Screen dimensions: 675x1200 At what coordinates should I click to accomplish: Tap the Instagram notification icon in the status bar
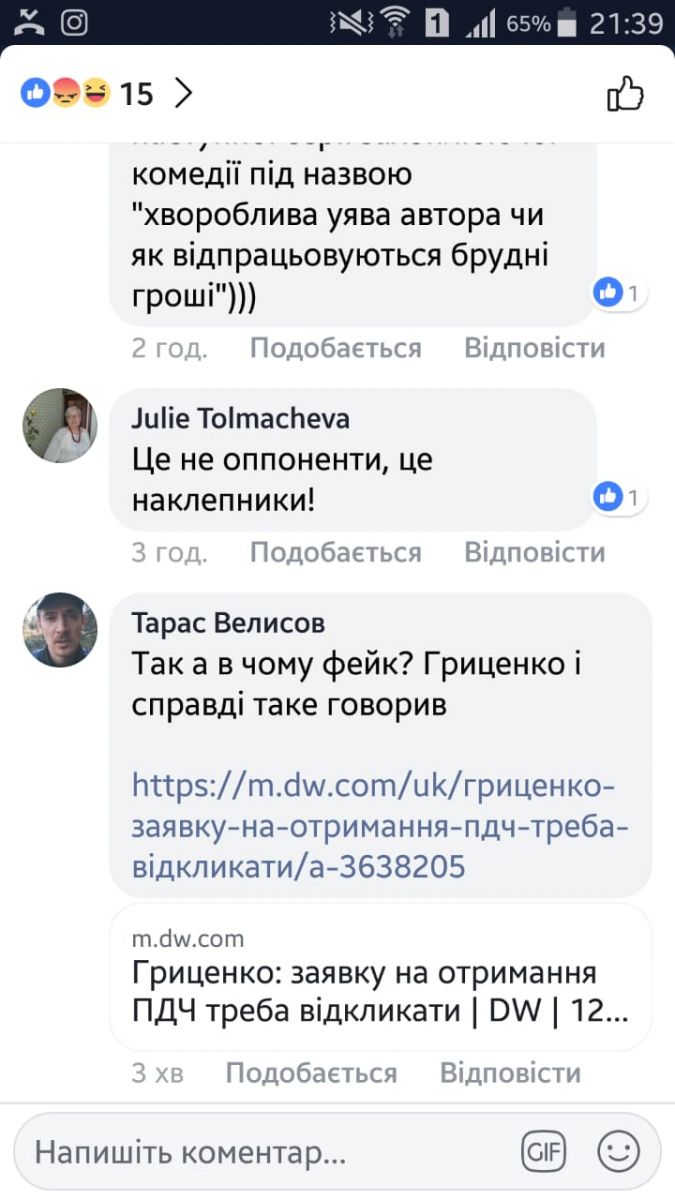pos(75,23)
